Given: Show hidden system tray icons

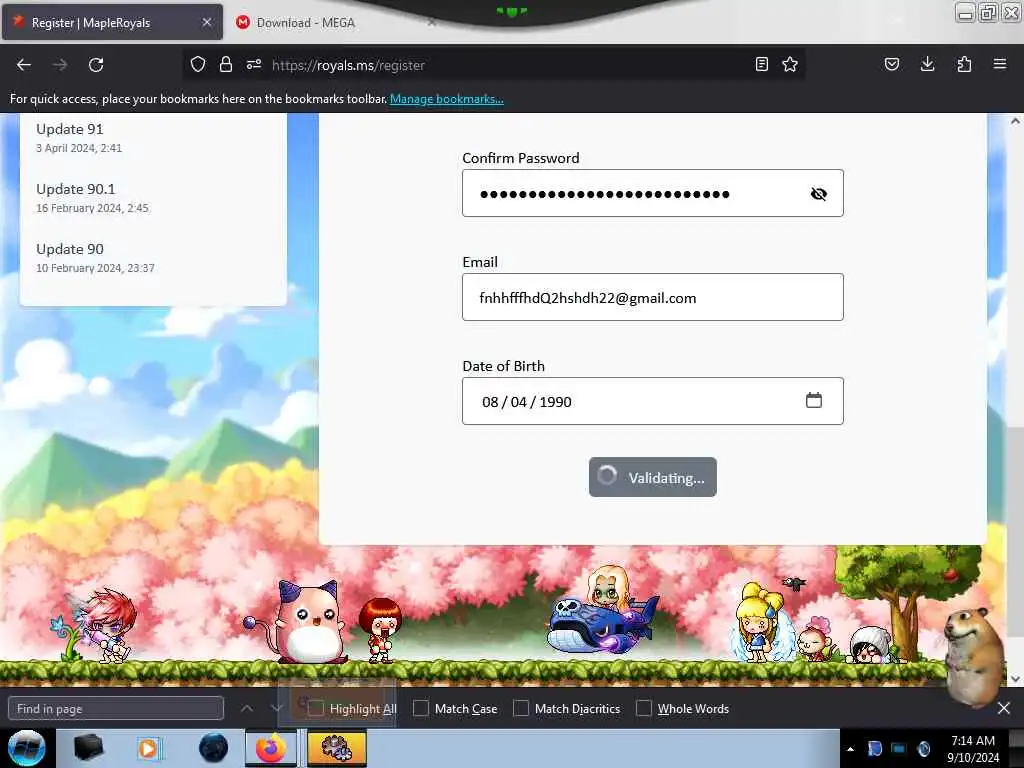Looking at the screenshot, I should coord(850,749).
